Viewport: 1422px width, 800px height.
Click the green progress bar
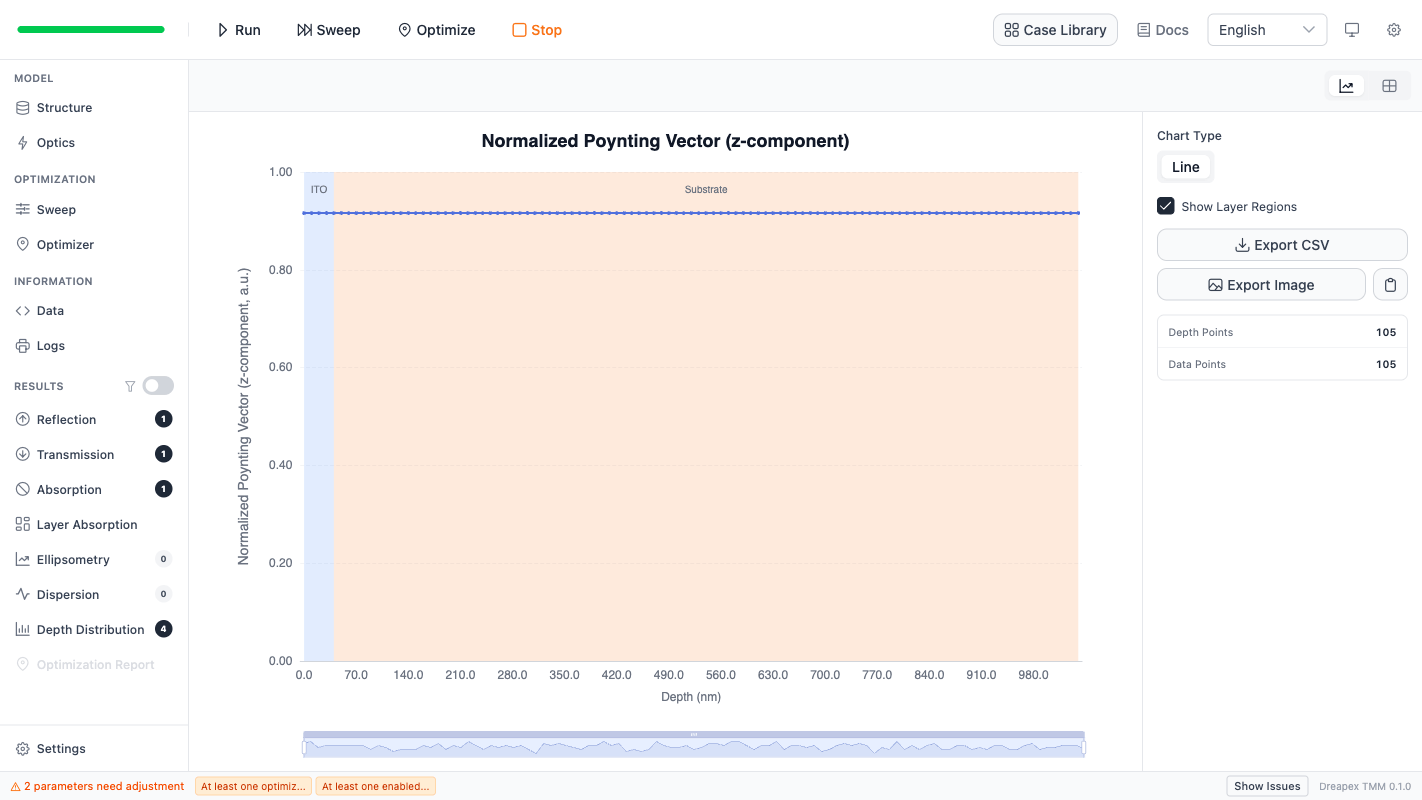tap(90, 29)
